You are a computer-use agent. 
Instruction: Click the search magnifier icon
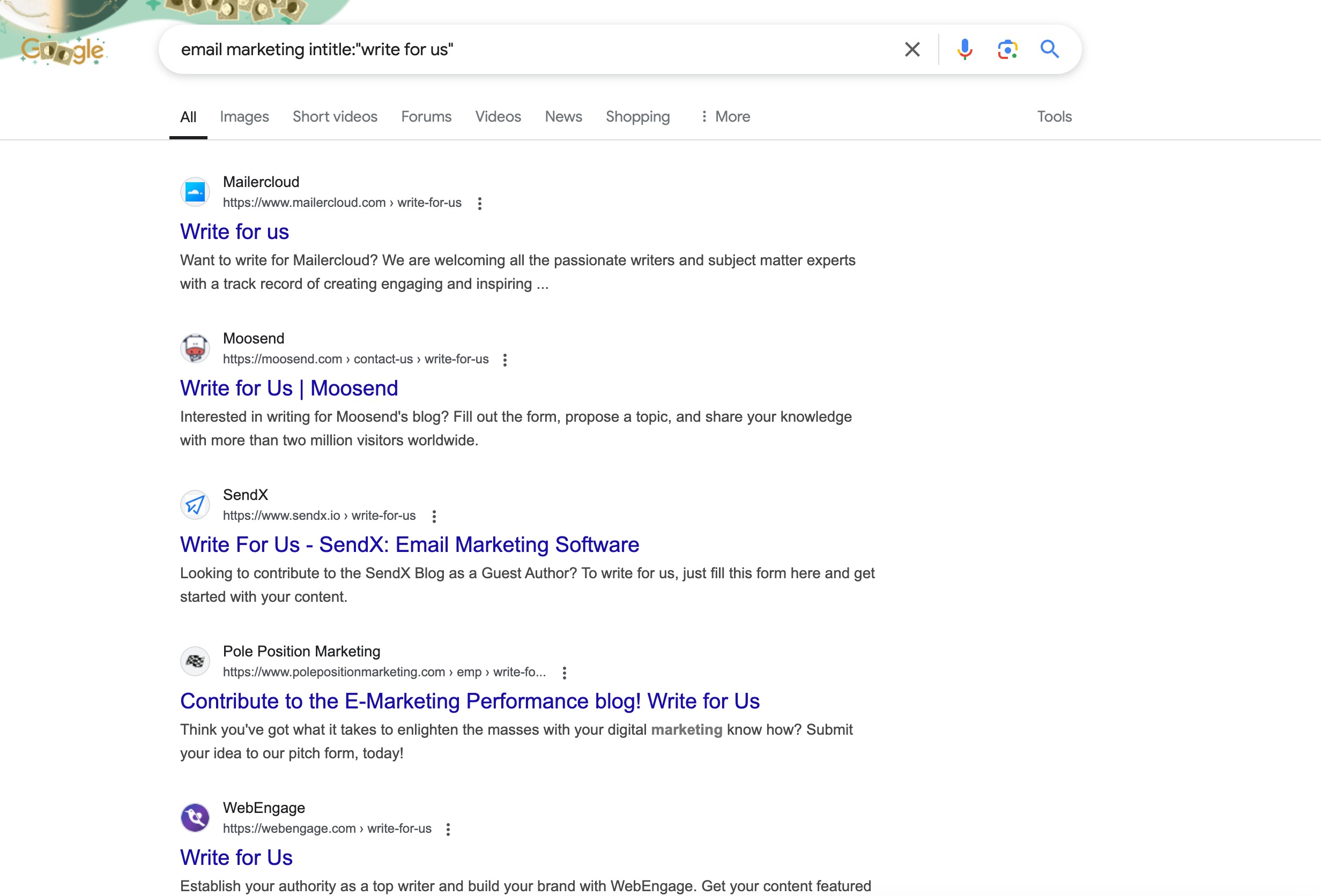(1049, 49)
